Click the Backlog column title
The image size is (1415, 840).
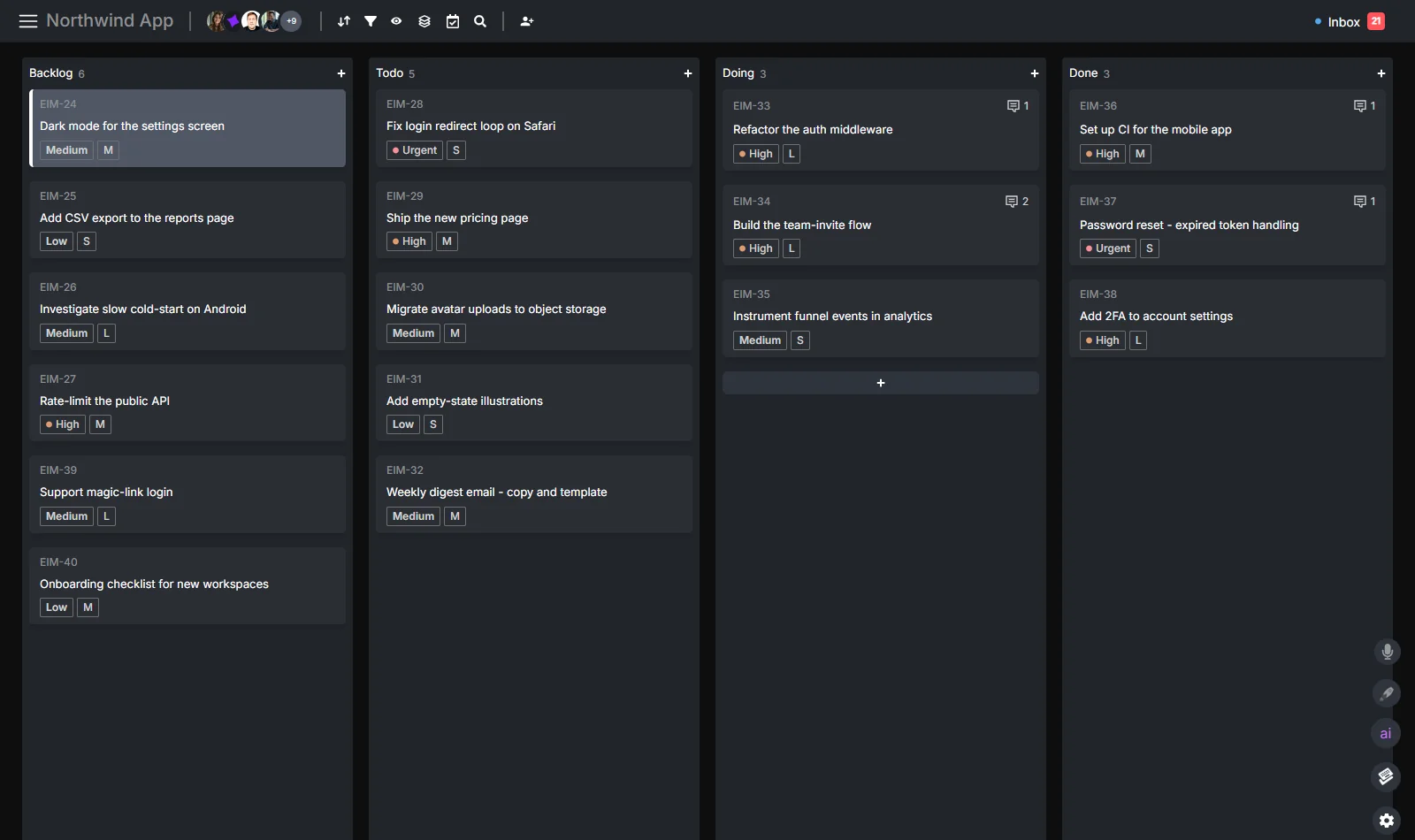[x=51, y=73]
